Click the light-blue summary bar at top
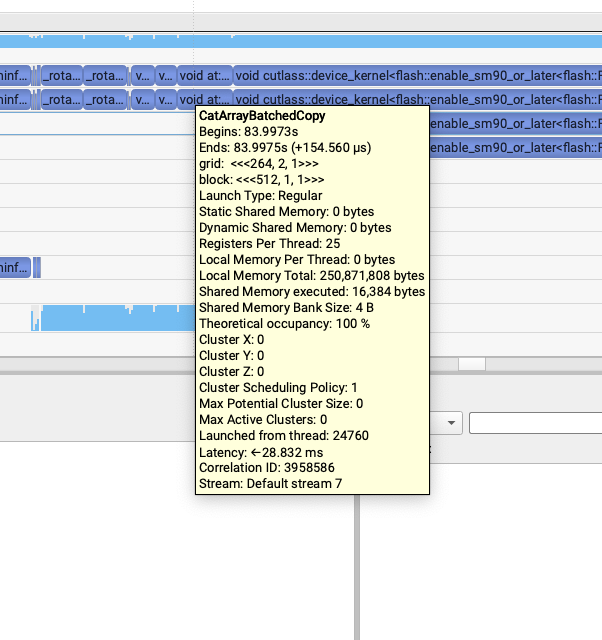The image size is (602, 640). (x=300, y=41)
